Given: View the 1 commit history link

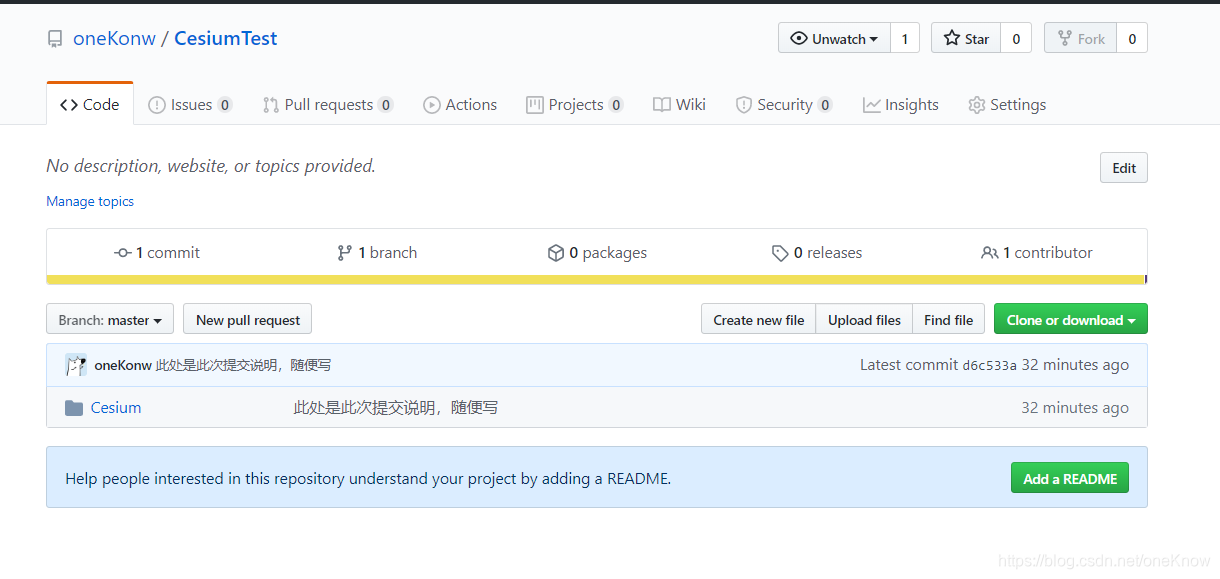Looking at the screenshot, I should click(x=157, y=253).
